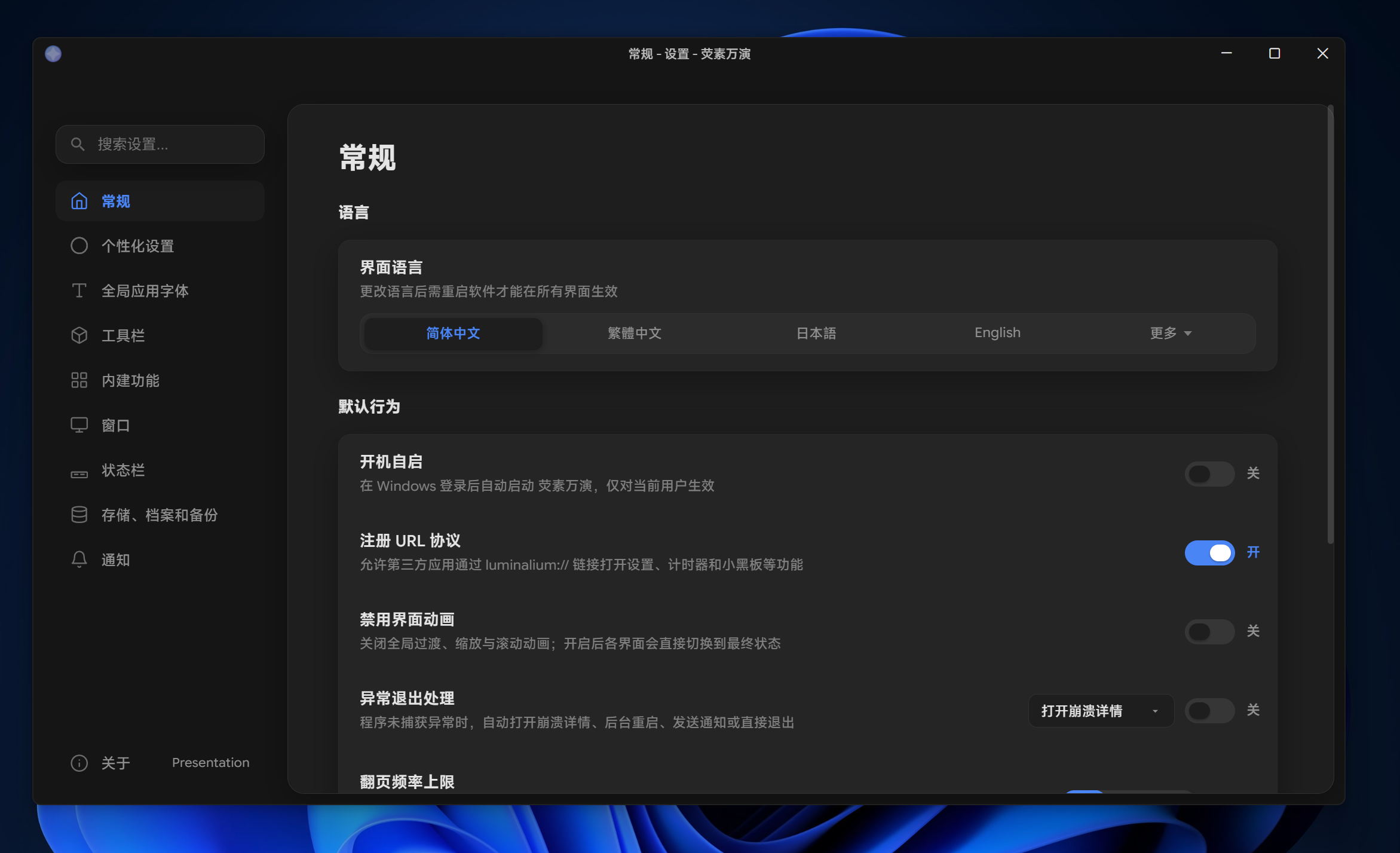1400x853 pixels.
Task: Select 繁體中文 language option
Action: point(635,333)
